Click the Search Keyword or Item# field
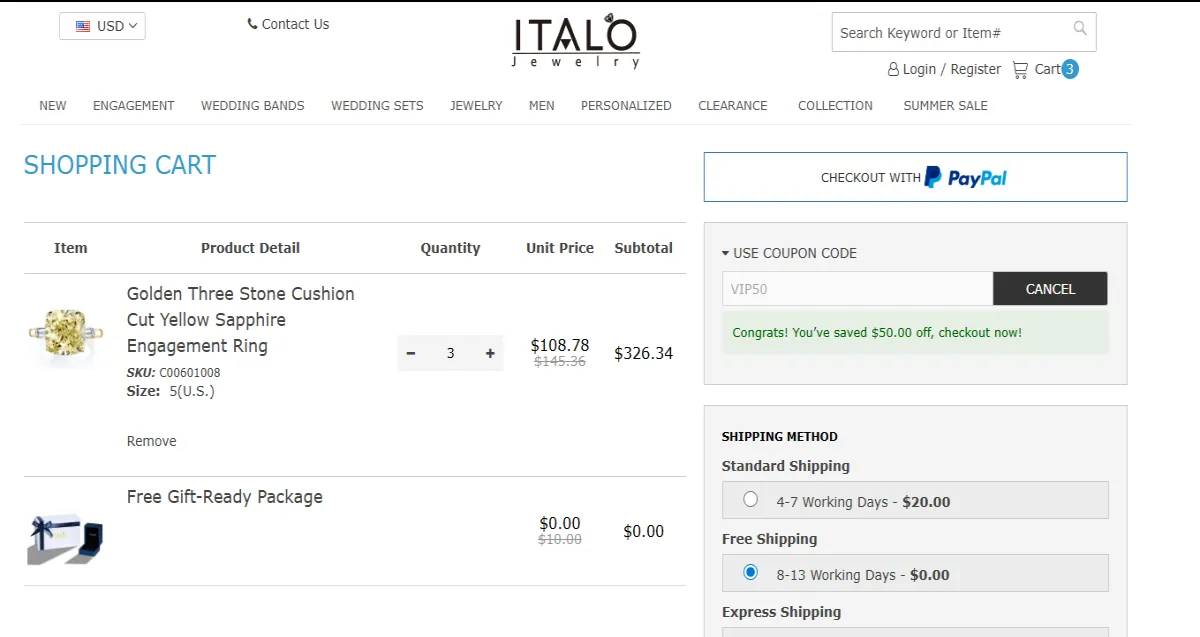 tap(953, 33)
